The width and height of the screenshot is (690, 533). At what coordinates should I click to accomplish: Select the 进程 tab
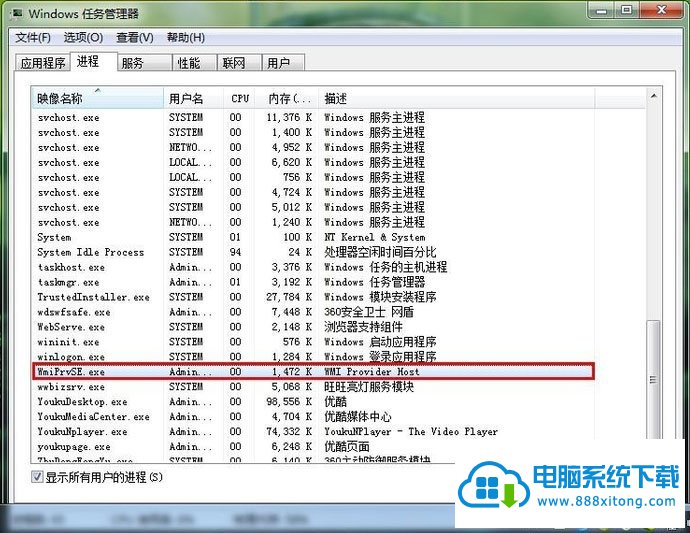coord(92,61)
